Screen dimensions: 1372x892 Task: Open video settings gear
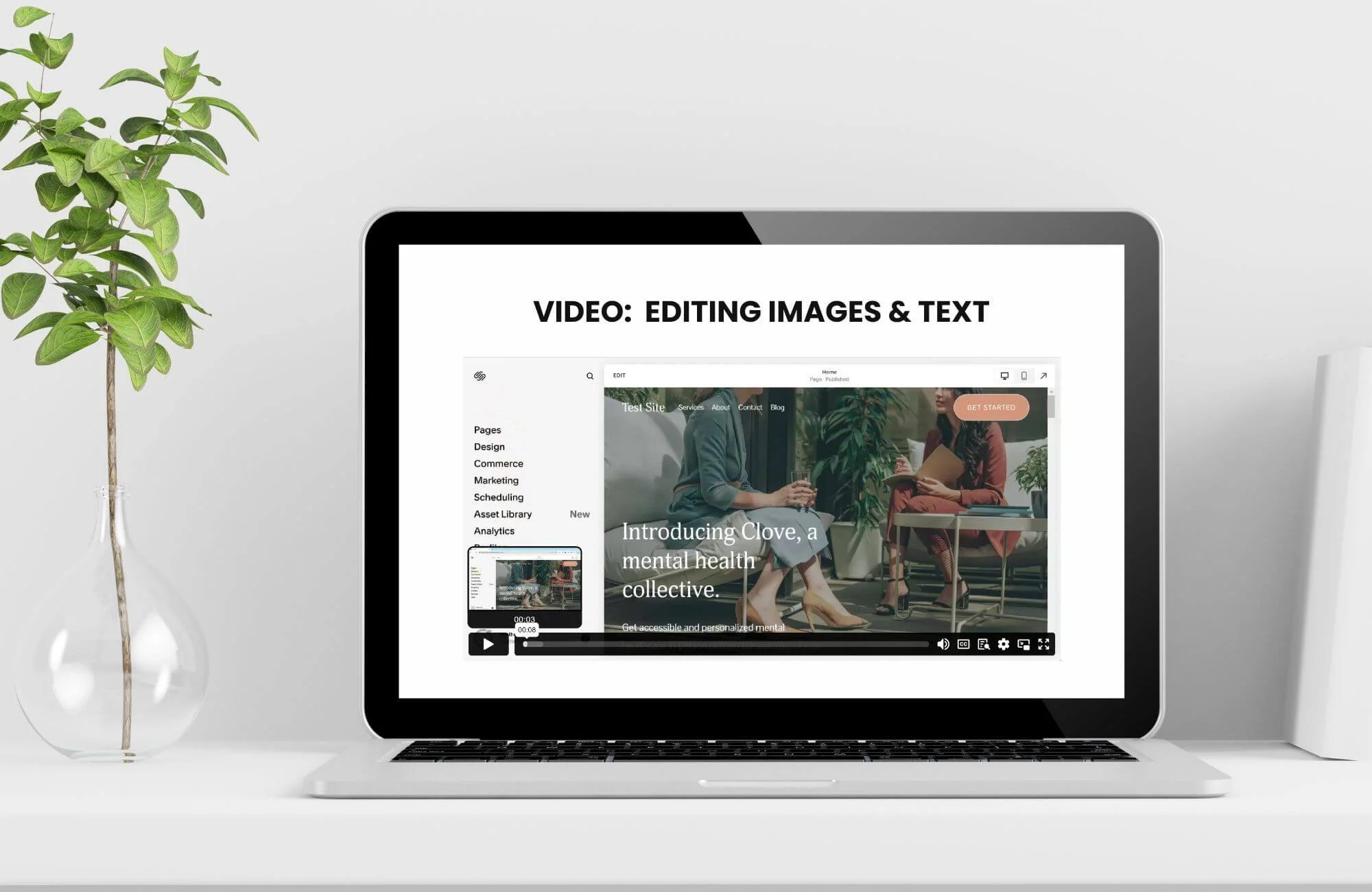click(x=1004, y=644)
